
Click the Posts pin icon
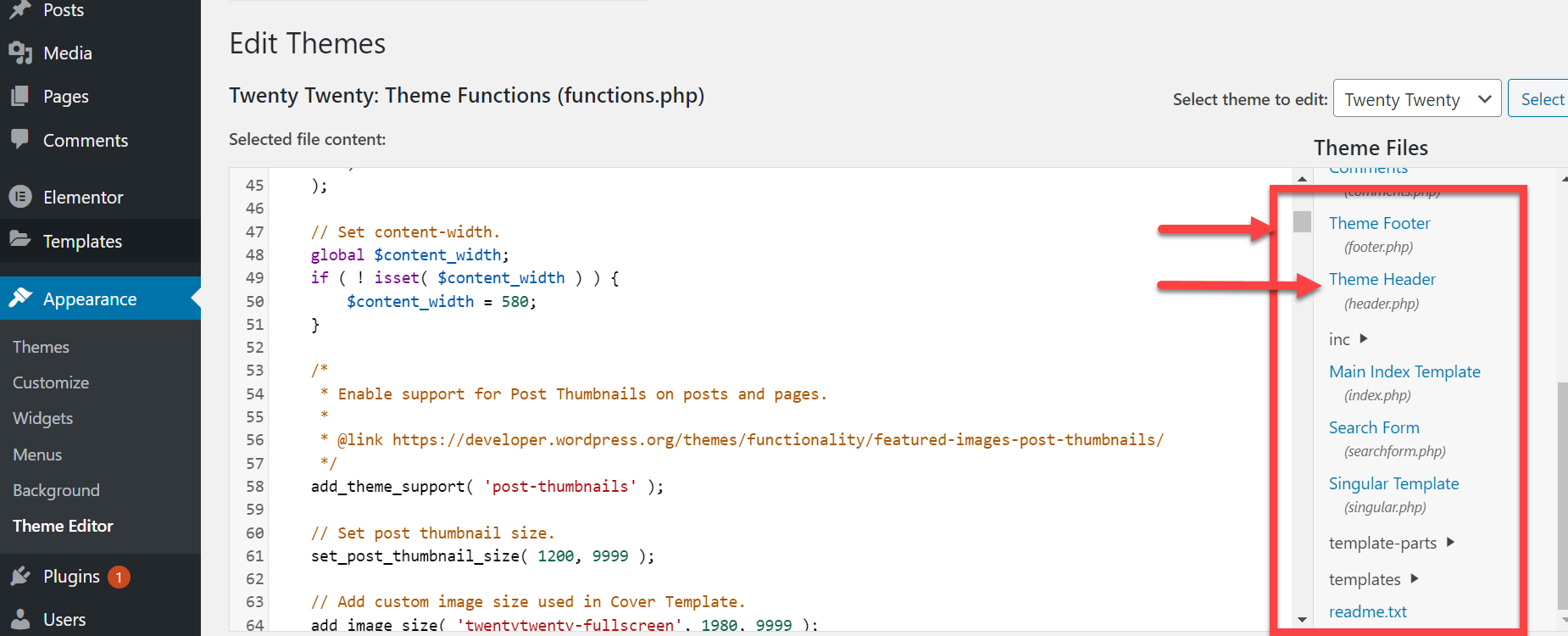point(20,9)
